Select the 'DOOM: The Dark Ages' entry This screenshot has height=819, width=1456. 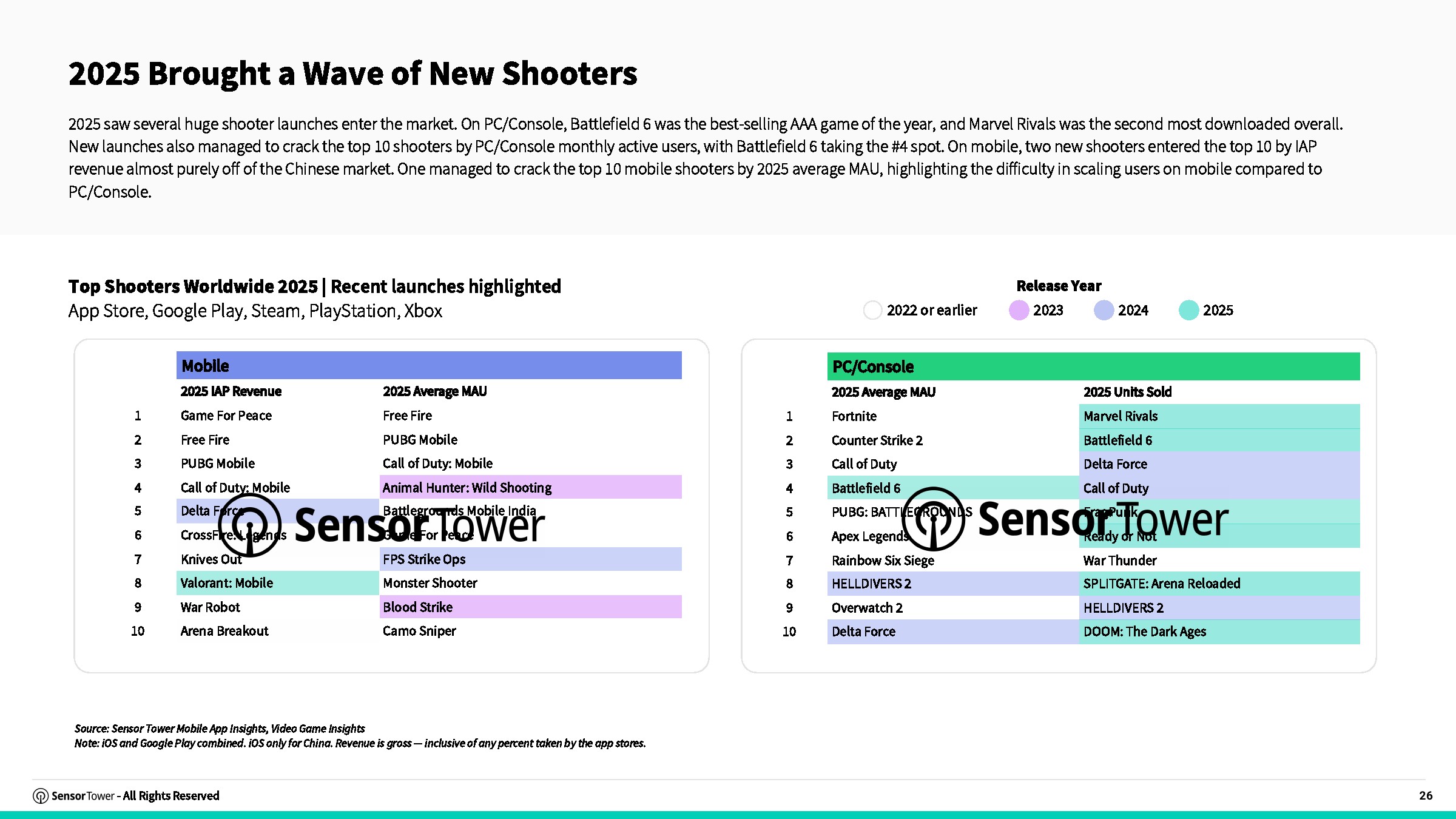pyautogui.click(x=1219, y=632)
